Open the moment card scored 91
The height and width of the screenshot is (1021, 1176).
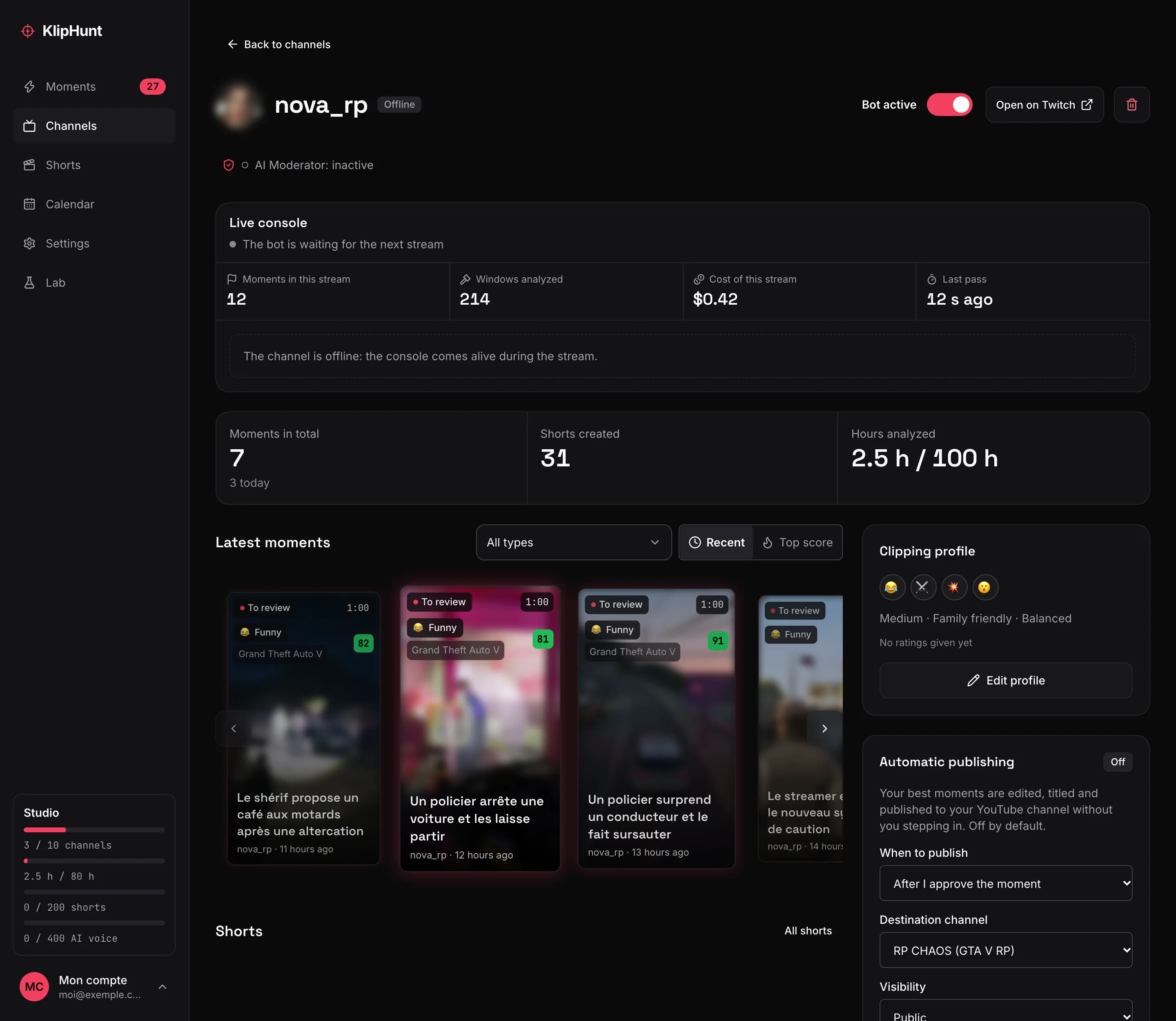point(656,728)
